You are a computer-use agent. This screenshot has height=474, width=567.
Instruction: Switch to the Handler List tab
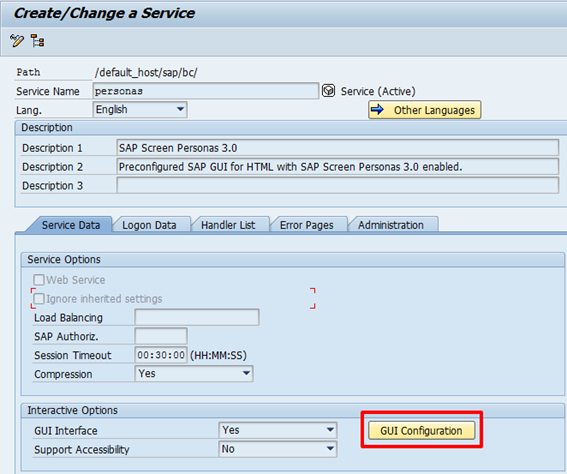228,225
